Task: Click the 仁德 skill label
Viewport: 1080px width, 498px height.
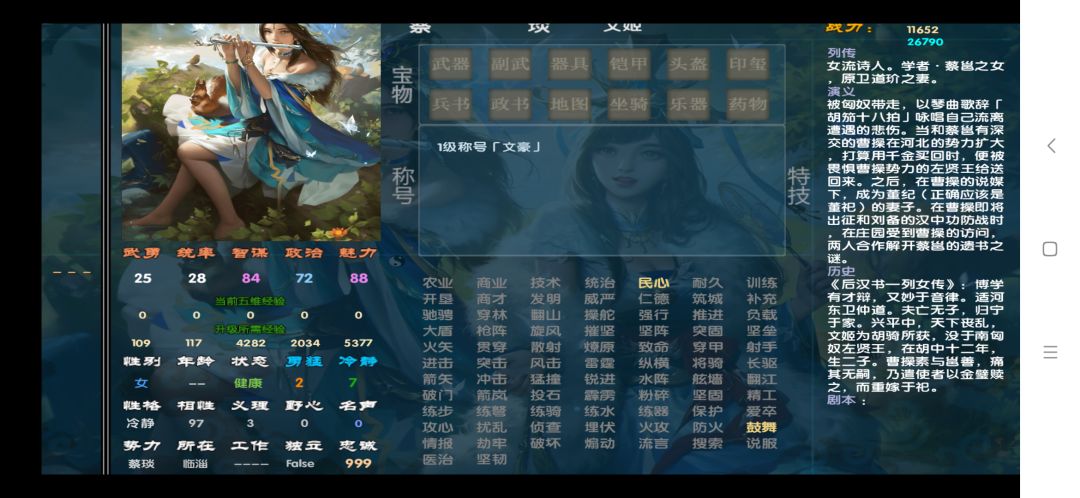Action: coord(654,299)
